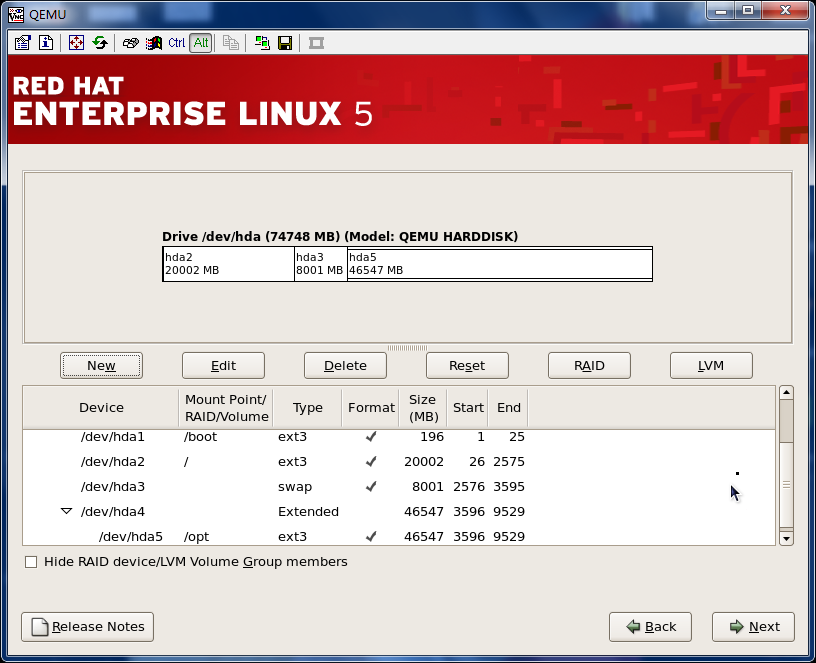Image resolution: width=816 pixels, height=663 pixels.
Task: Click the Type column header
Action: click(x=308, y=407)
